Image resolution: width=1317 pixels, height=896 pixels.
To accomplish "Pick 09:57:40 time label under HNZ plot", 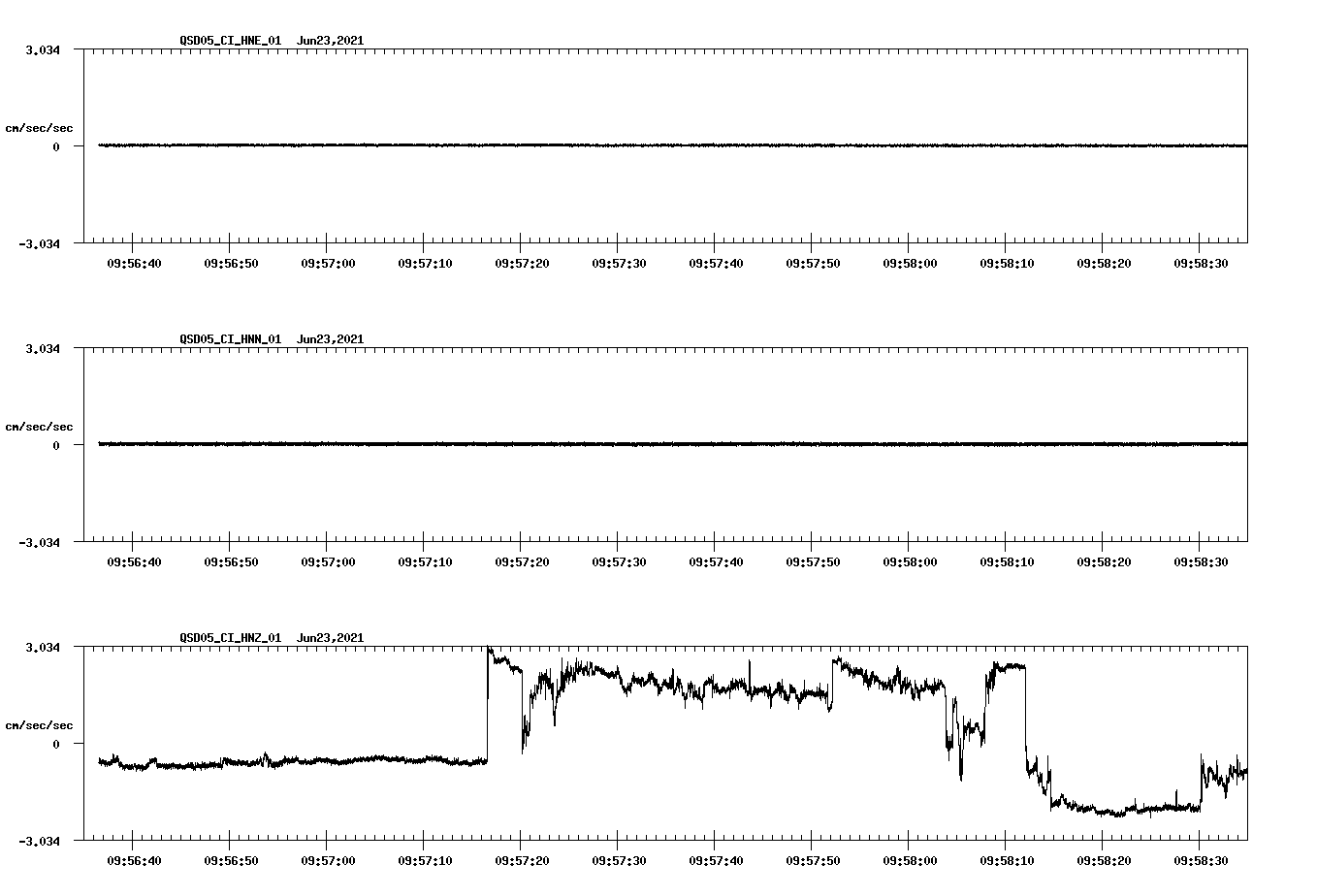I will click(x=716, y=860).
